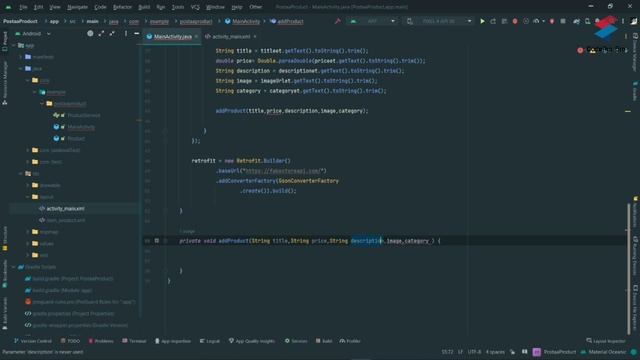Select the Product class in the project tree
640x360 pixels.
click(76, 138)
